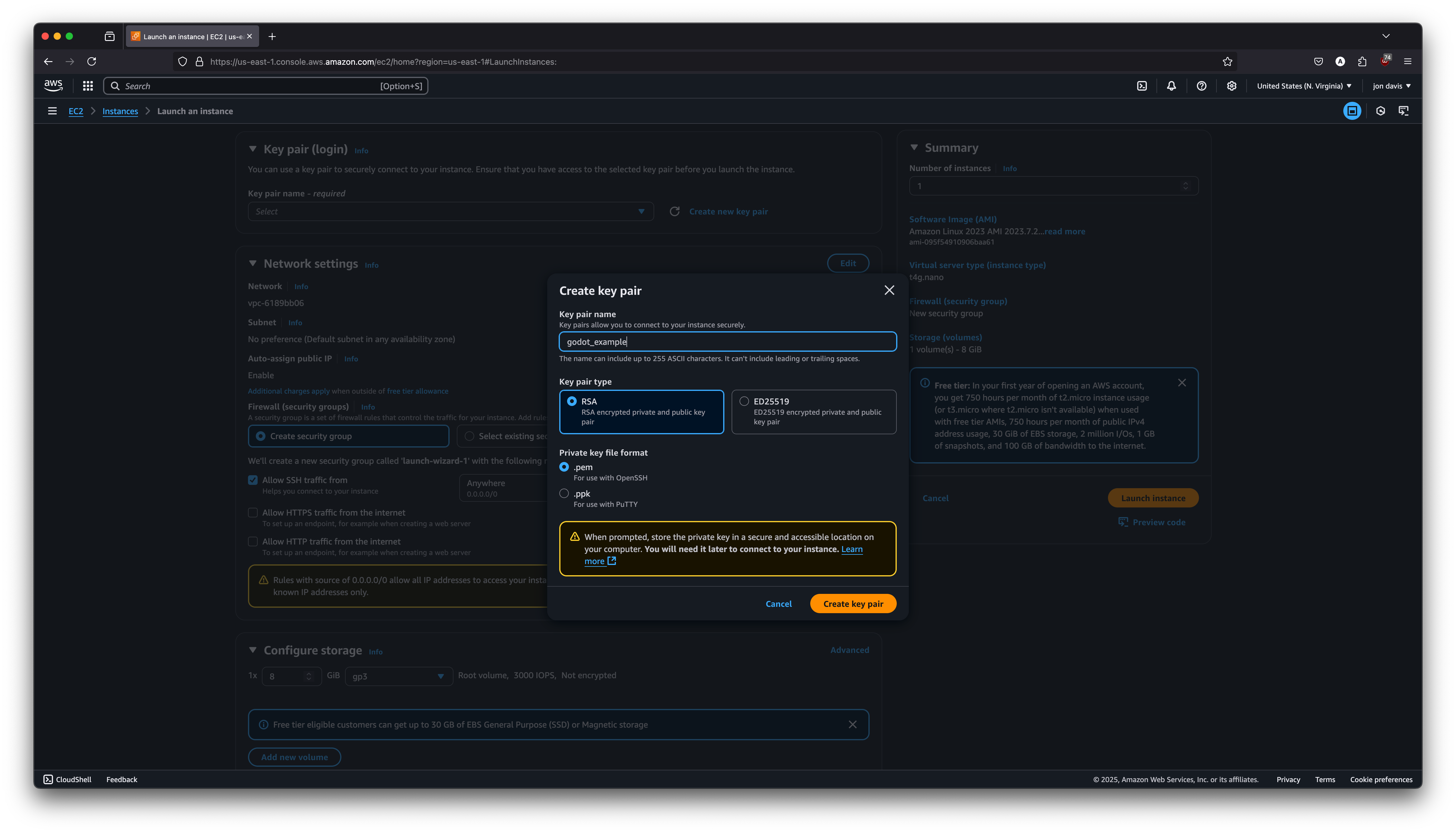This screenshot has height=833, width=1456.
Task: Click the AWS search box
Action: point(265,86)
